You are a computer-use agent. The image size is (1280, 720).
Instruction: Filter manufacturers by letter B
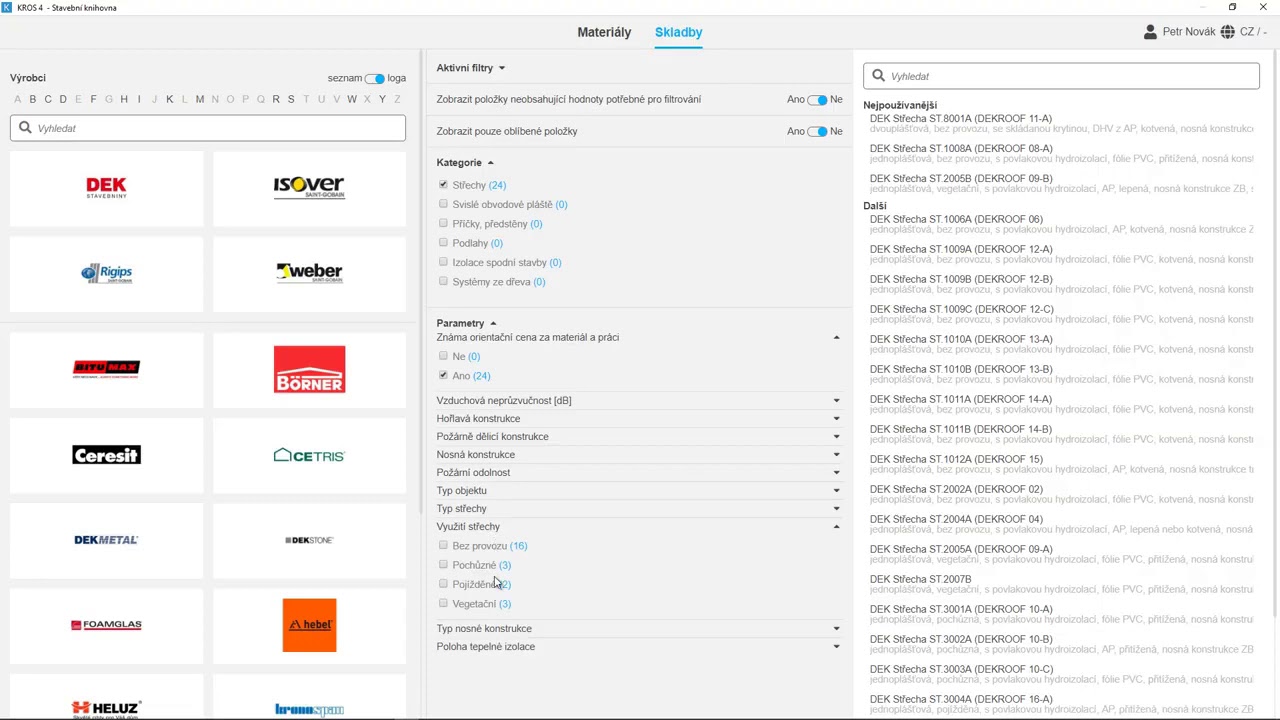pyautogui.click(x=33, y=99)
